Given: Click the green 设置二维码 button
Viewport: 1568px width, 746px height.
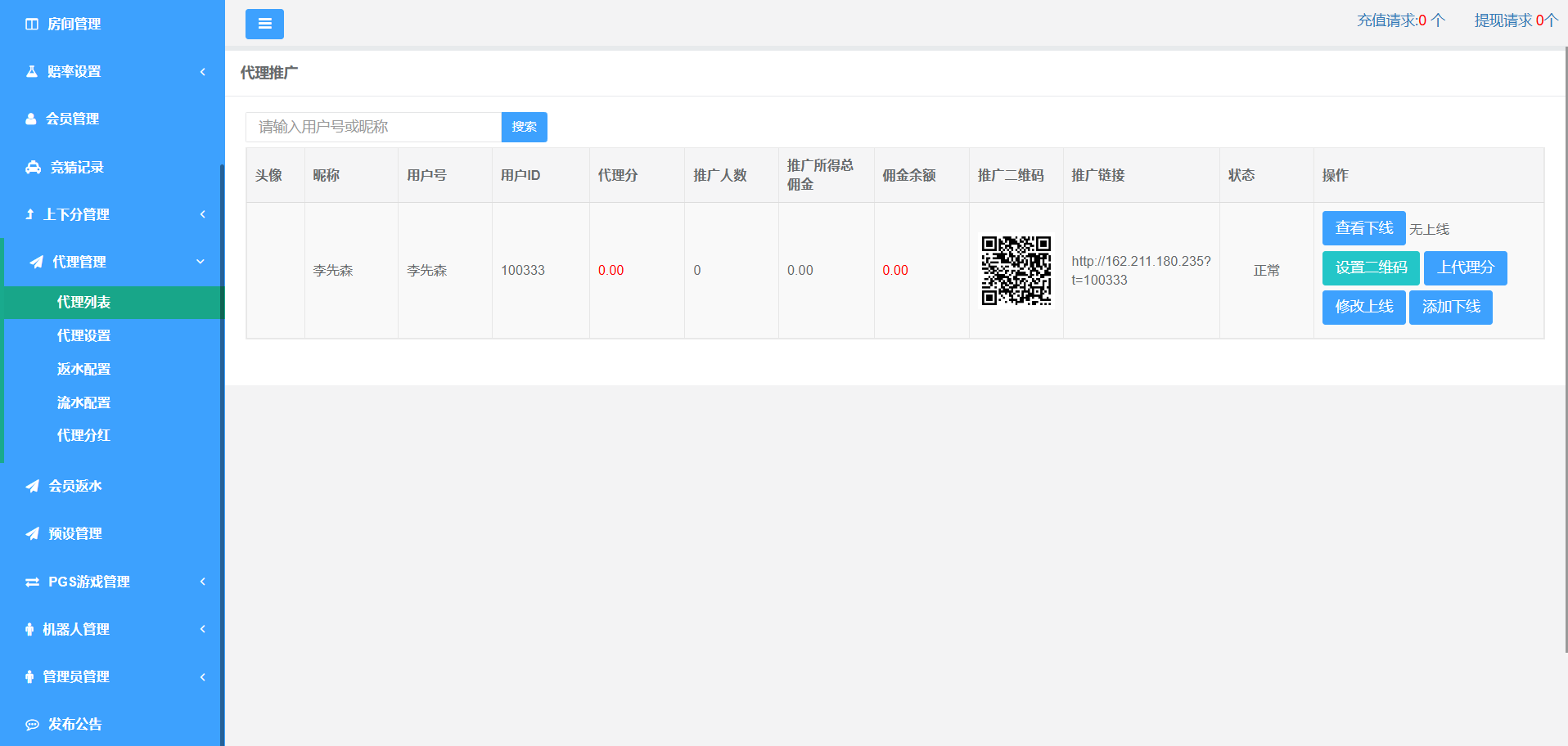Looking at the screenshot, I should click(1371, 267).
